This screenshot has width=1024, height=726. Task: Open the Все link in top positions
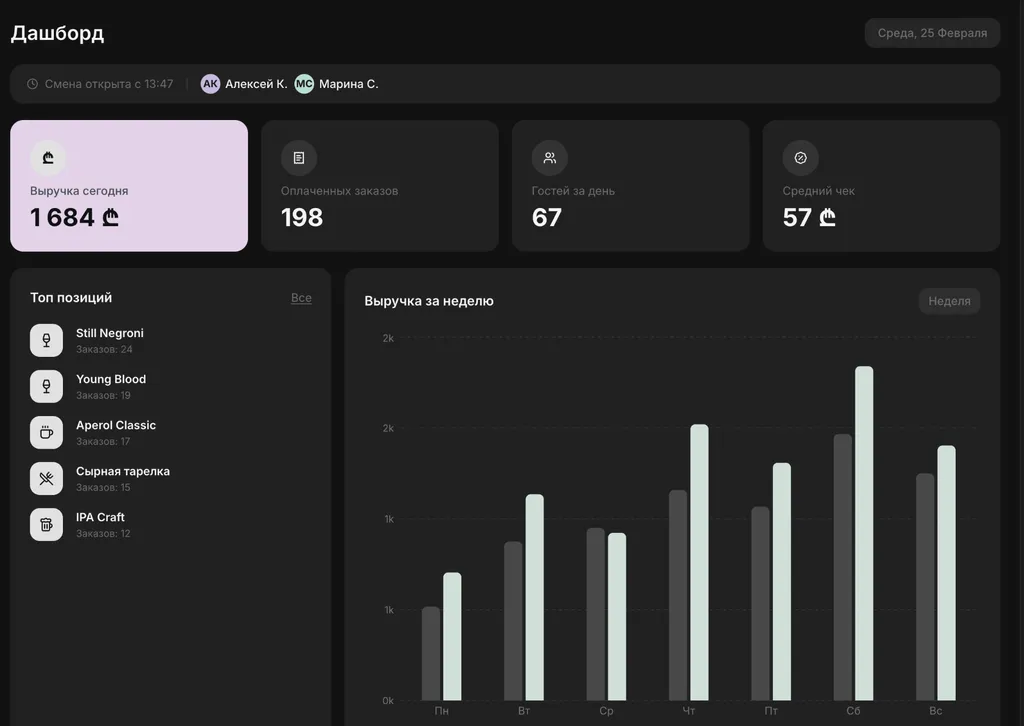click(x=301, y=298)
